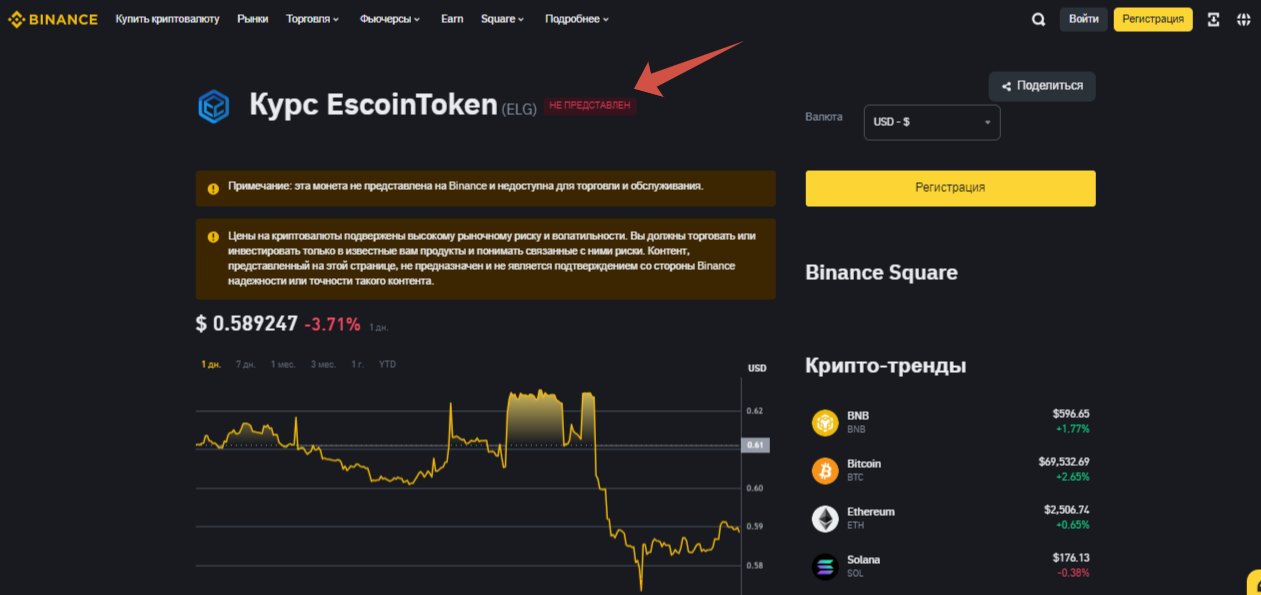Select the 7 дн. chart range
The height and width of the screenshot is (595, 1261).
(x=245, y=364)
